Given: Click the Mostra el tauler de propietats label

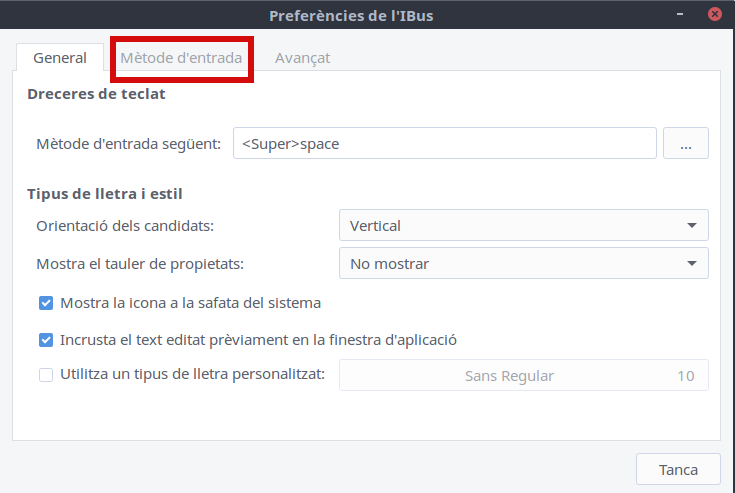Looking at the screenshot, I should click(140, 264).
